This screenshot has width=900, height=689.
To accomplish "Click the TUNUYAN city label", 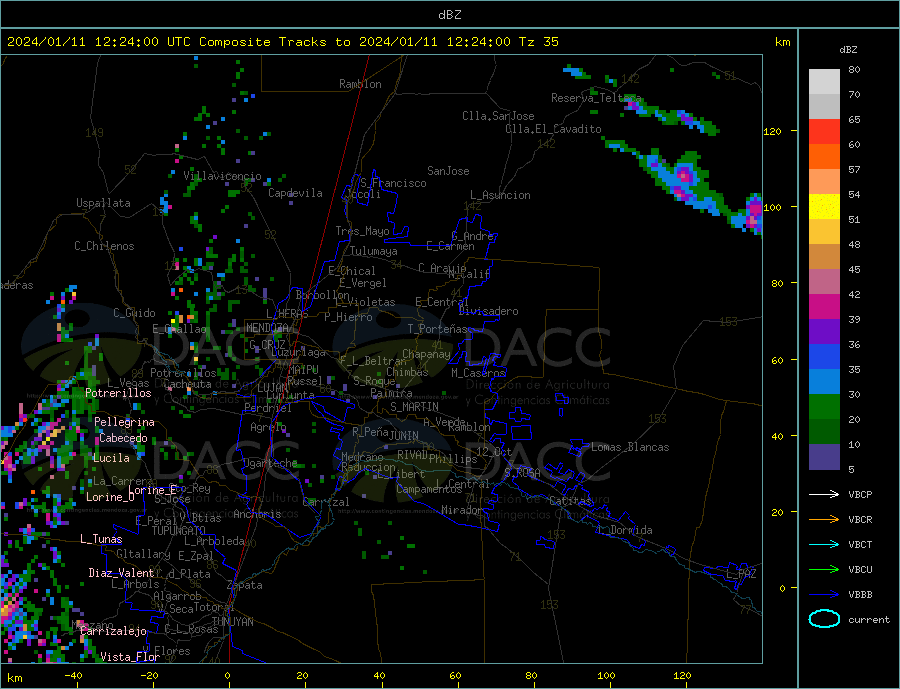I will (x=232, y=622).
